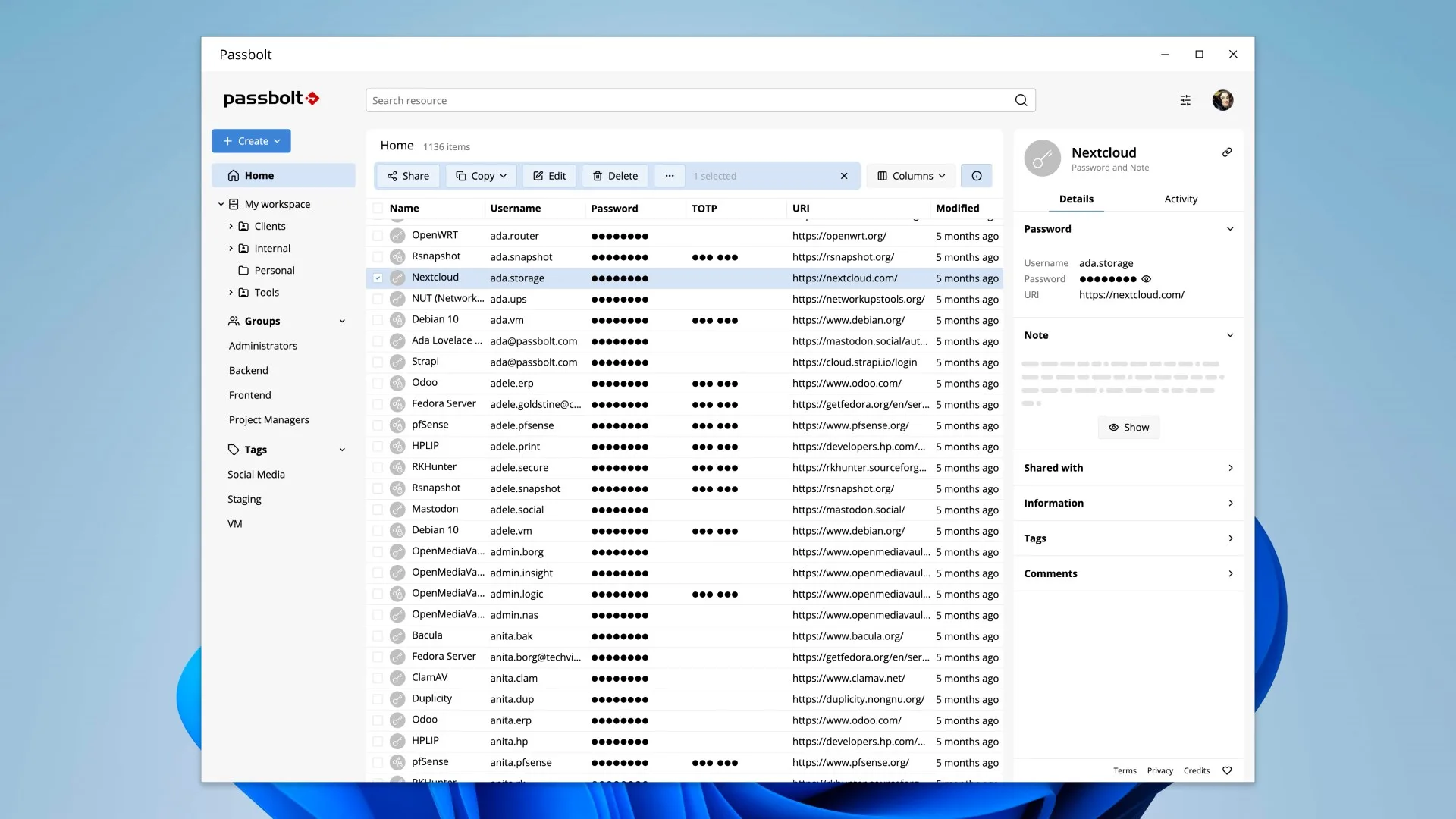This screenshot has width=1456, height=819.
Task: Click the Nextcloud resource key icon in sidebar
Action: point(1043,158)
